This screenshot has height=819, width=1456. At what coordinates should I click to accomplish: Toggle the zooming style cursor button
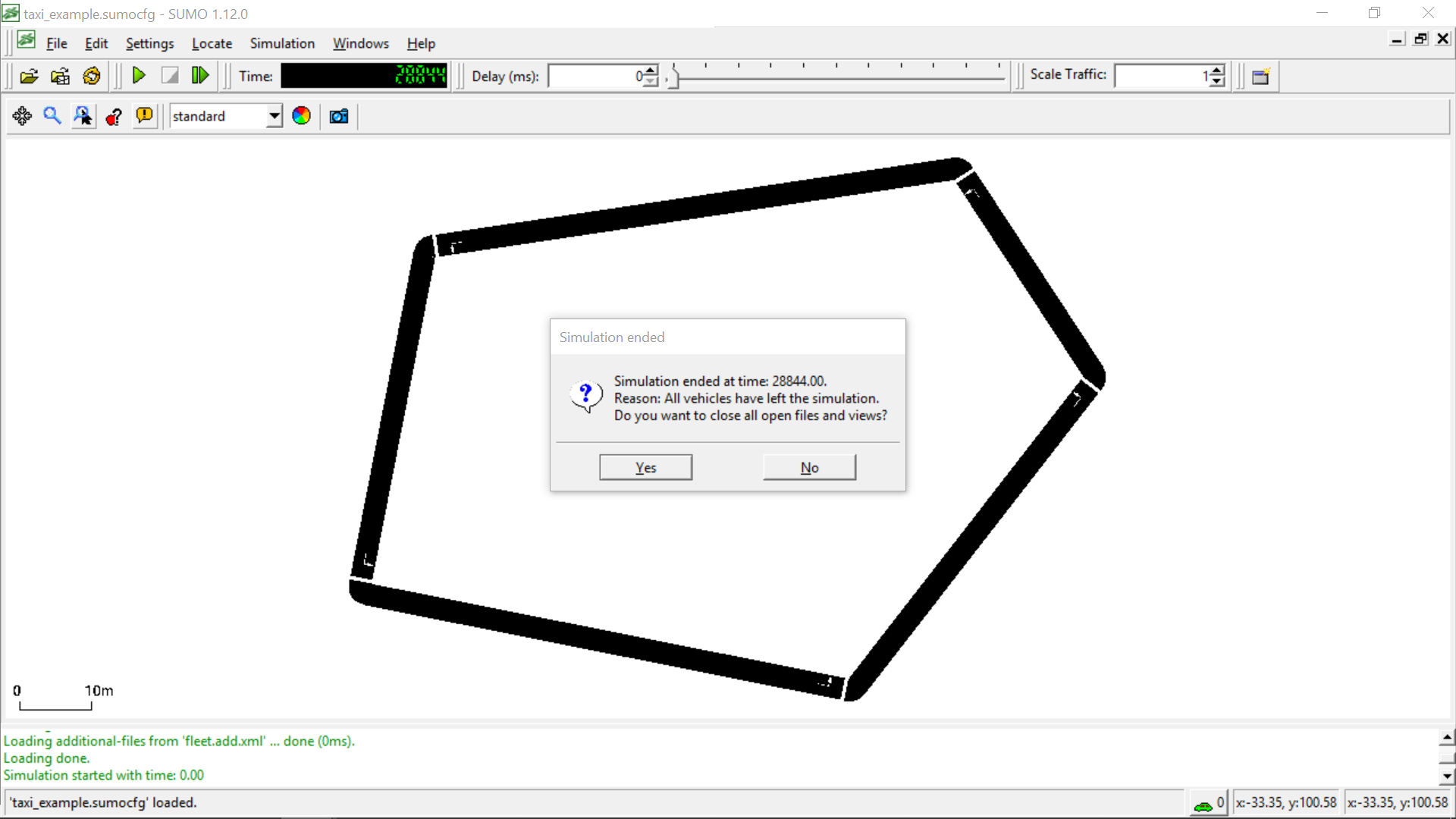83,116
